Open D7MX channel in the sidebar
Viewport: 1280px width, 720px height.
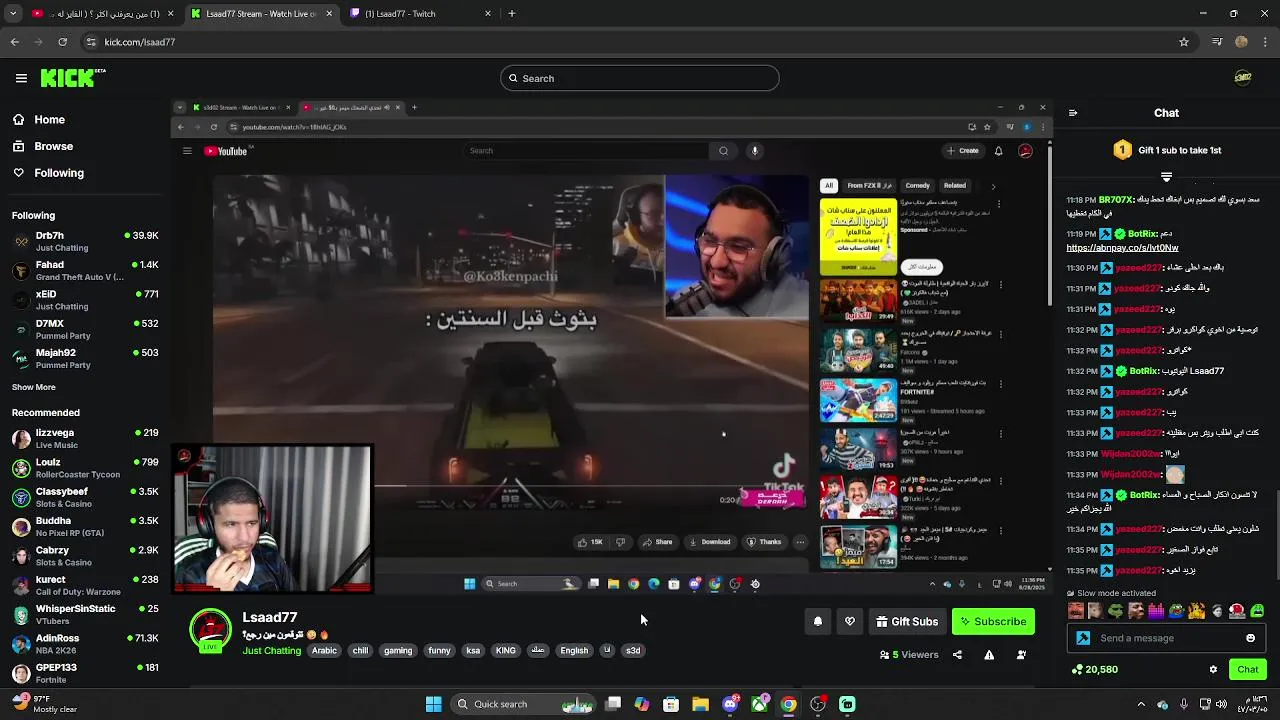85,329
